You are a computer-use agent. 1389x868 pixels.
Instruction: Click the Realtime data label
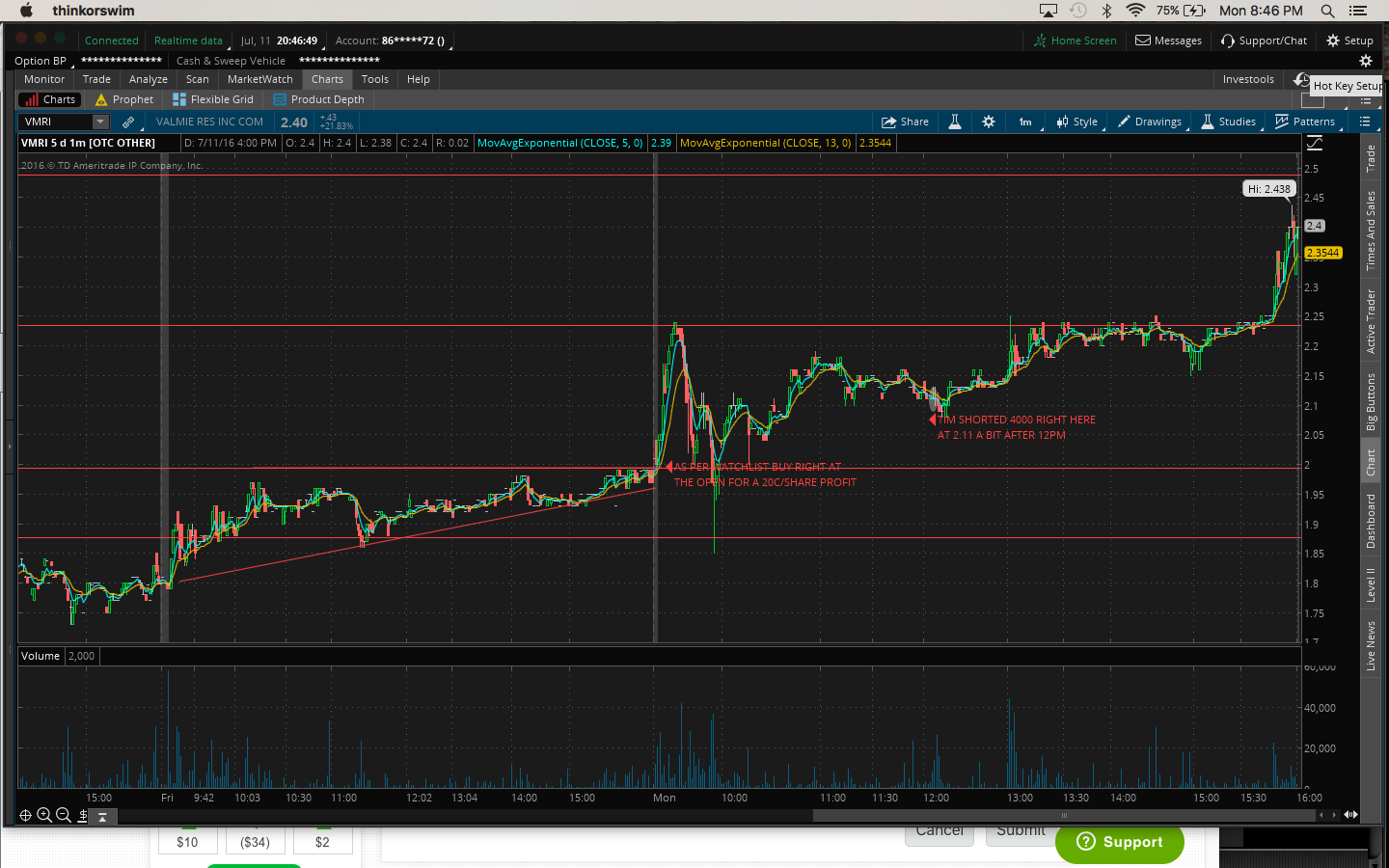tap(189, 41)
